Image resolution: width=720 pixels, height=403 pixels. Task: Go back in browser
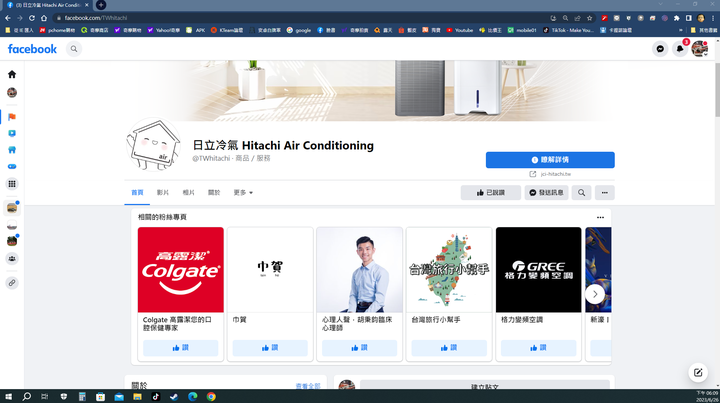8,18
